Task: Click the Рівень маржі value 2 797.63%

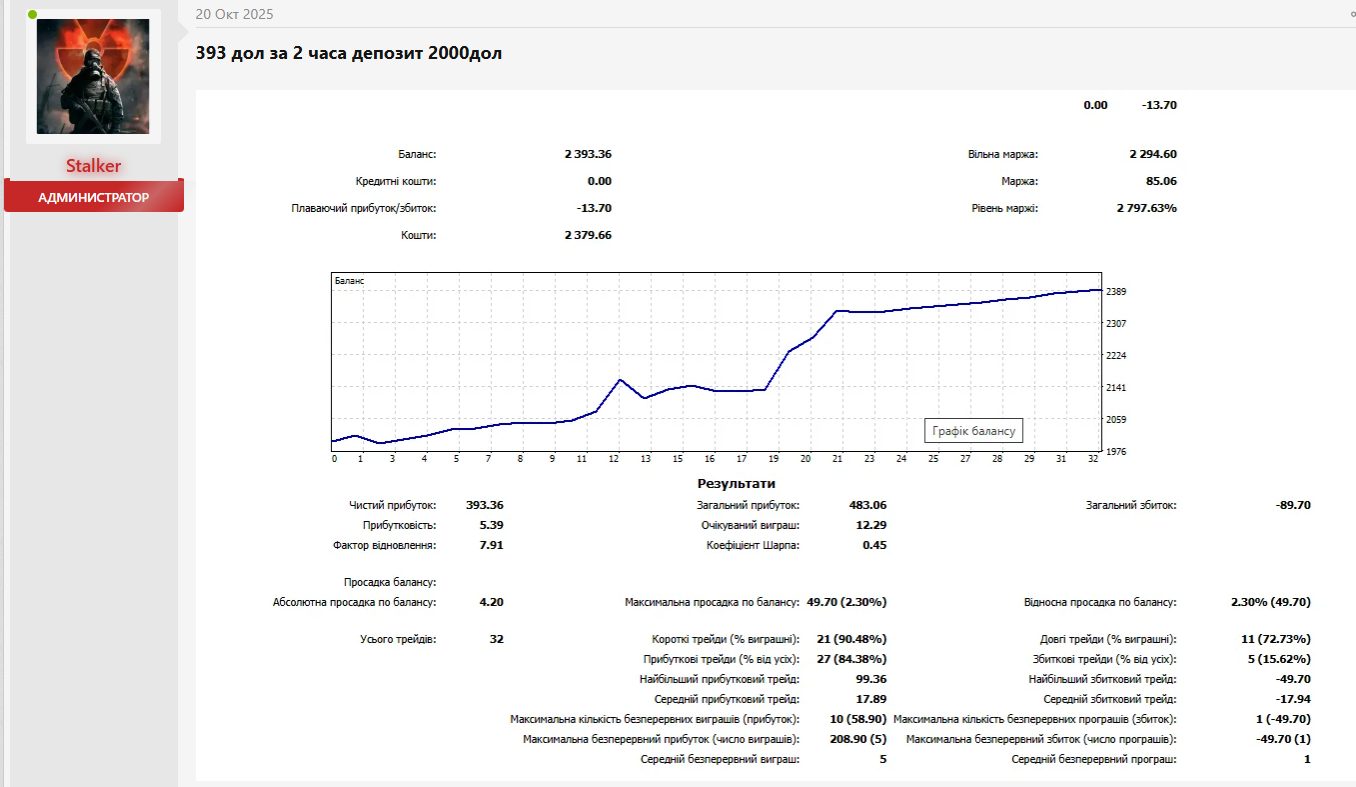Action: (1146, 208)
